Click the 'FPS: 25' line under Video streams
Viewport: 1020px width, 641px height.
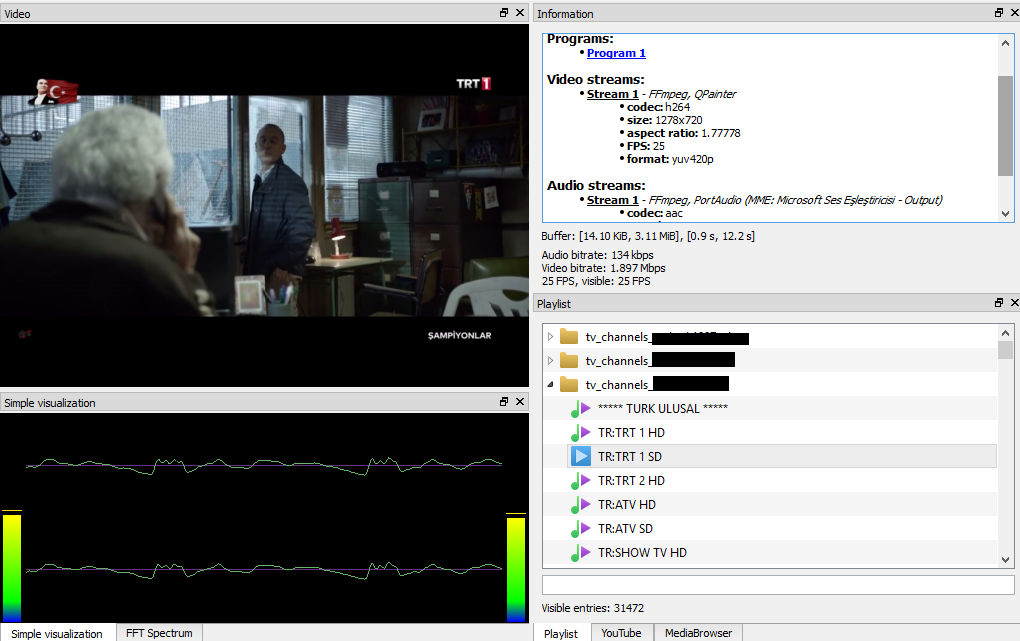[x=645, y=146]
